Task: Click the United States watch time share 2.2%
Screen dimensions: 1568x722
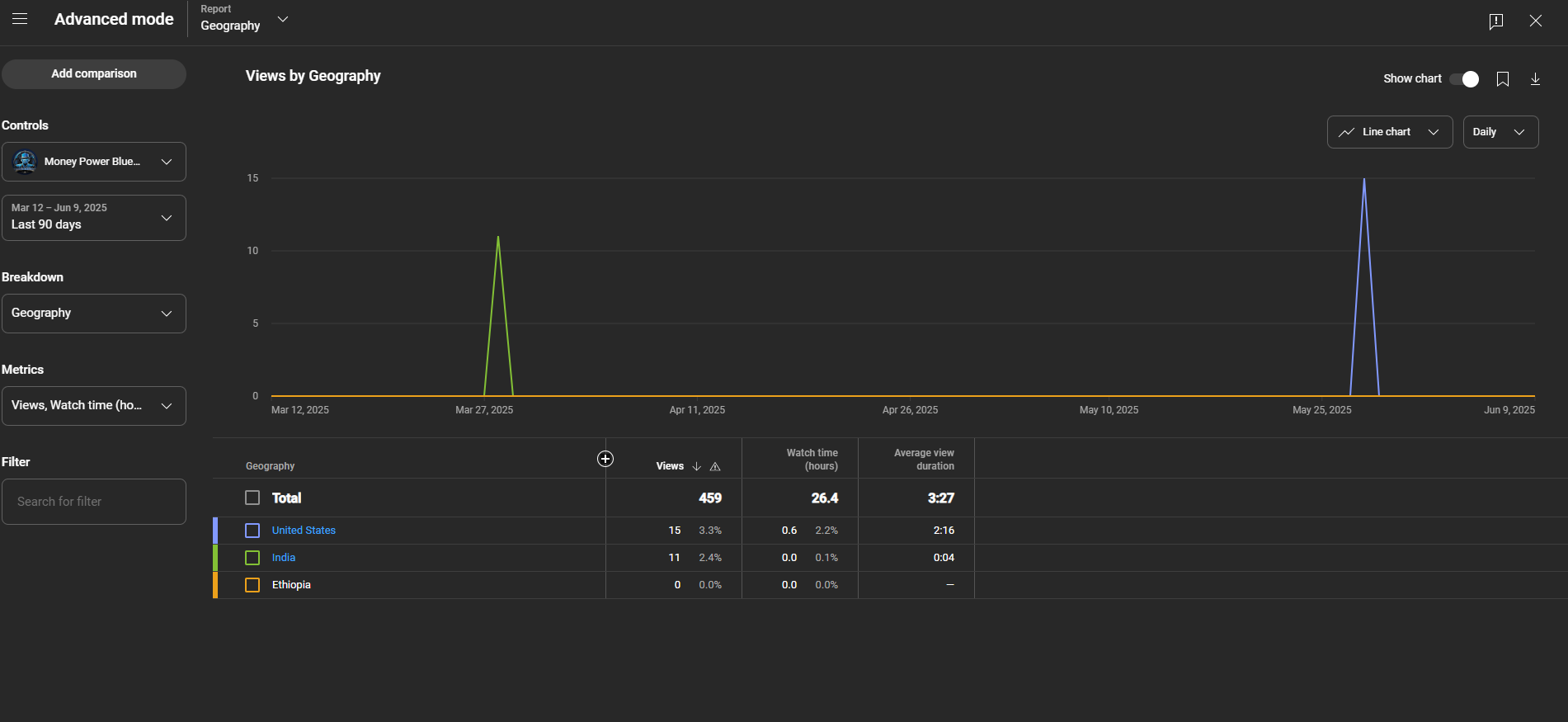Action: pyautogui.click(x=826, y=531)
